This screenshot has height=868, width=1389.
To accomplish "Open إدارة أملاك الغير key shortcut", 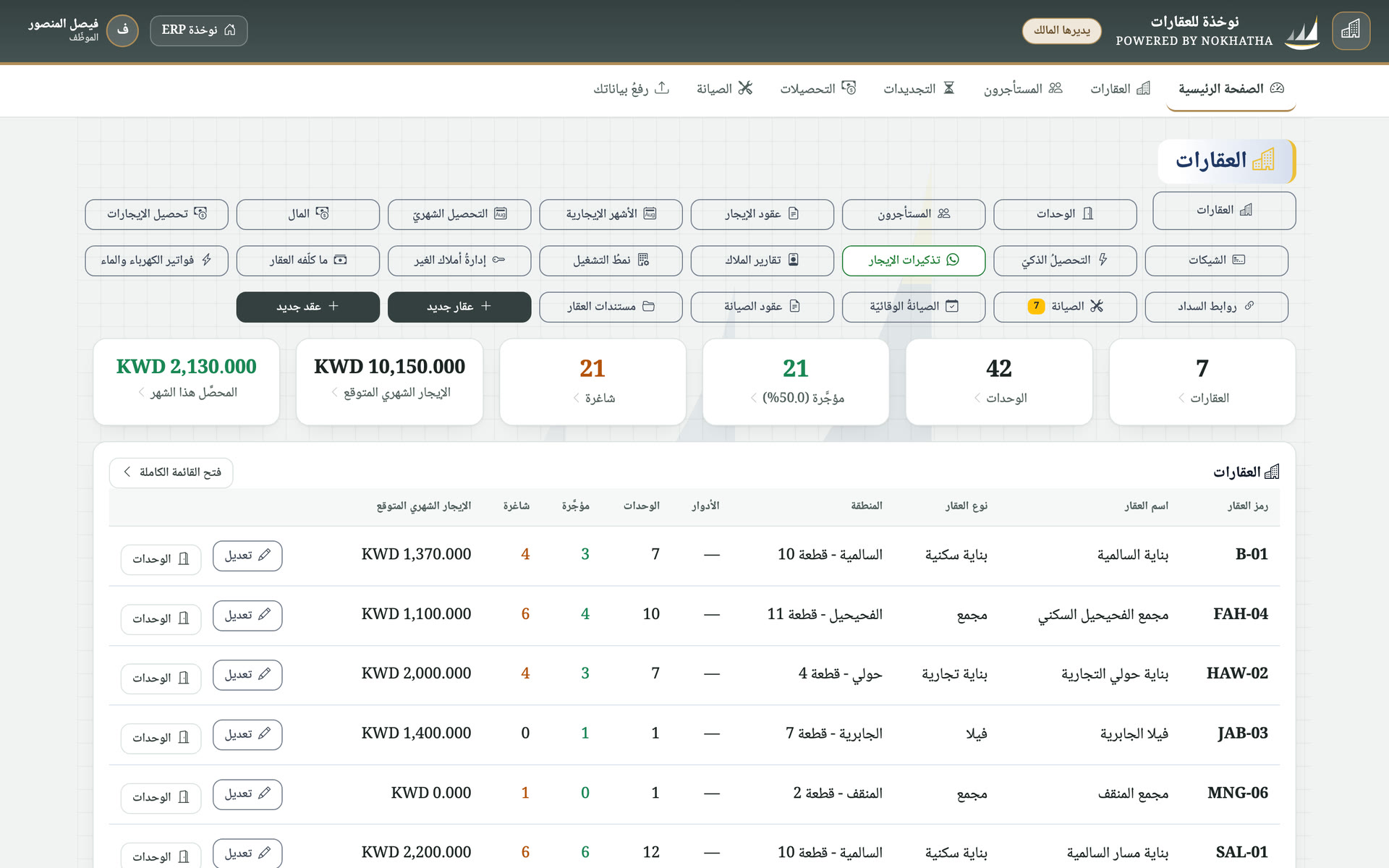I will coord(459,260).
